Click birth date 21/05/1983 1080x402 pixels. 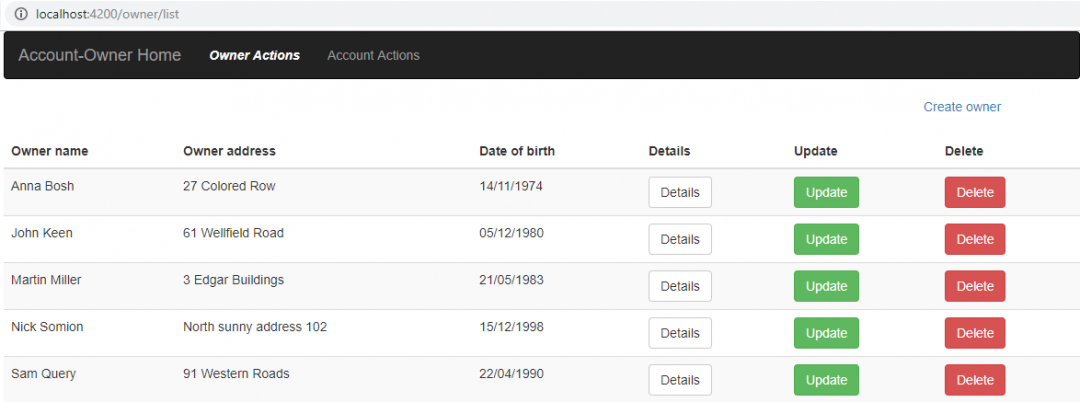[512, 279]
